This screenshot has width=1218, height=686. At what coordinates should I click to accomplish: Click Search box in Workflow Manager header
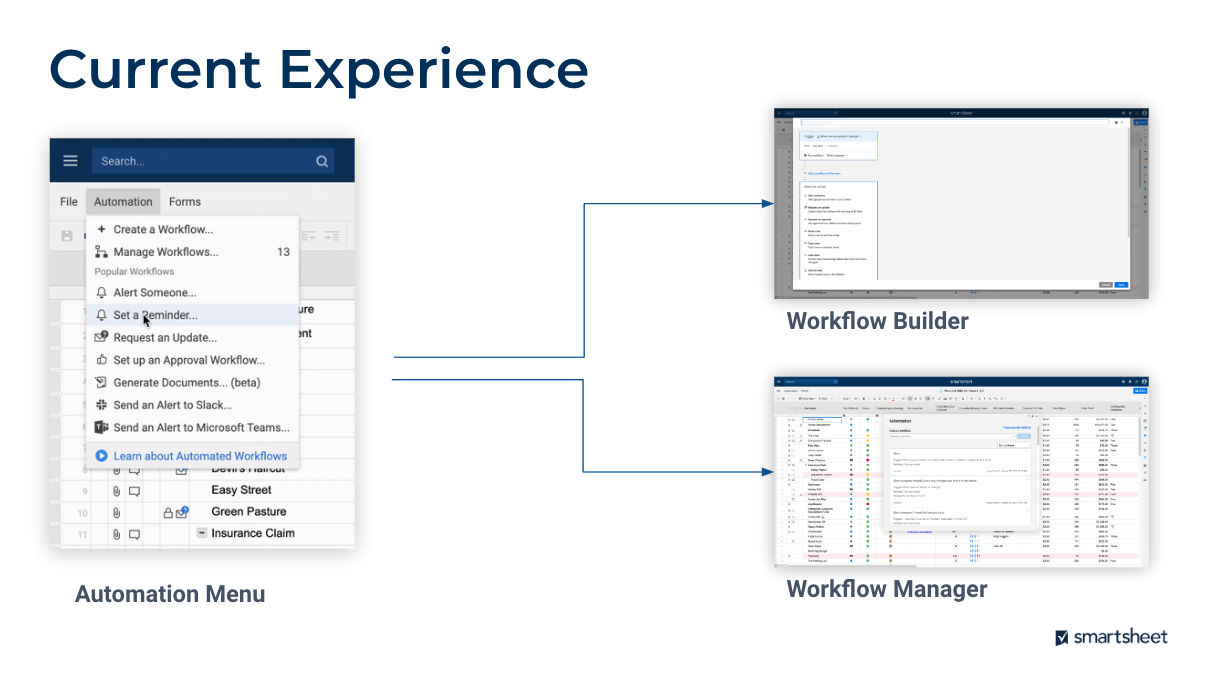coord(811,381)
